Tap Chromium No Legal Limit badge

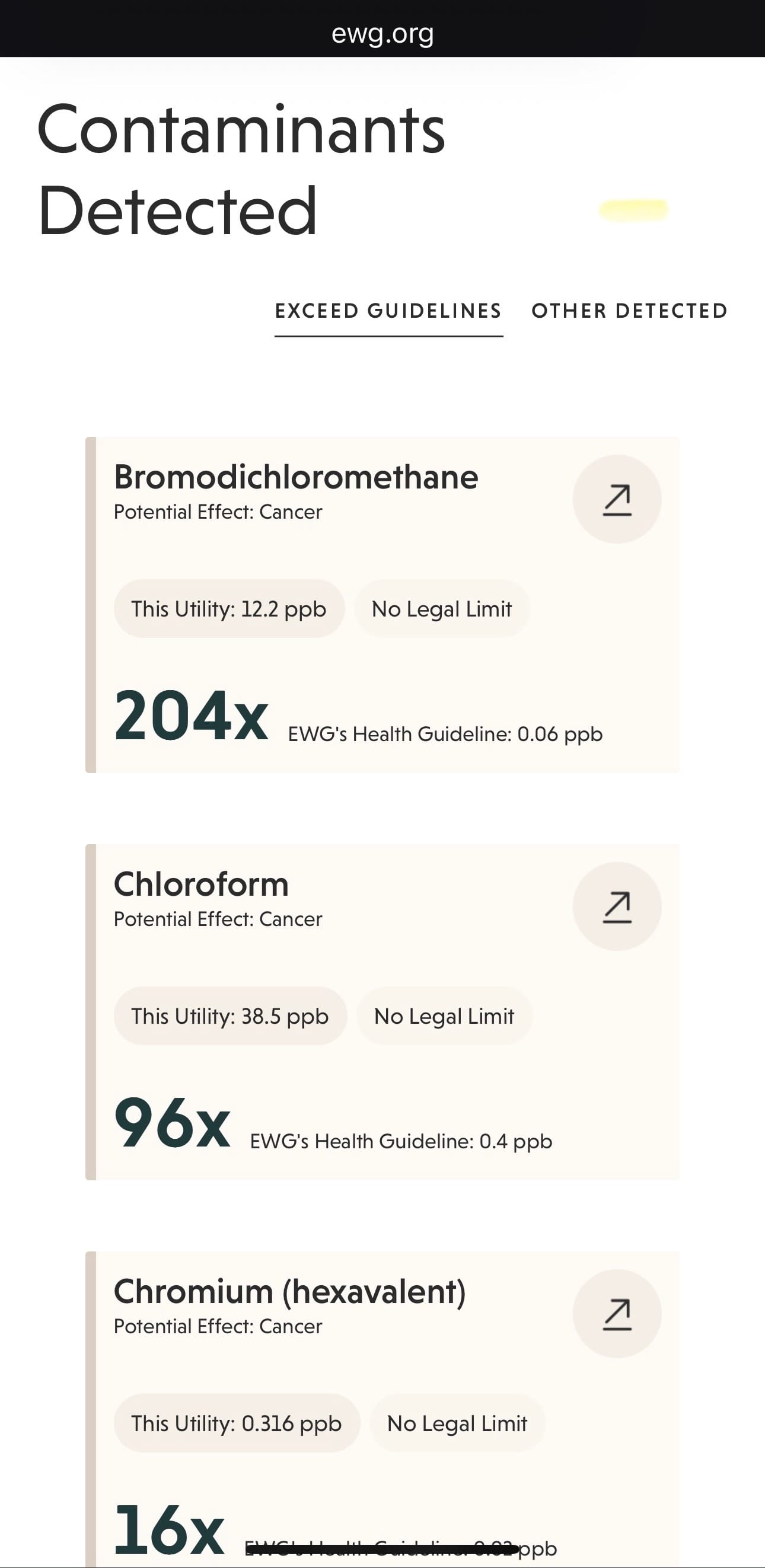[457, 1423]
